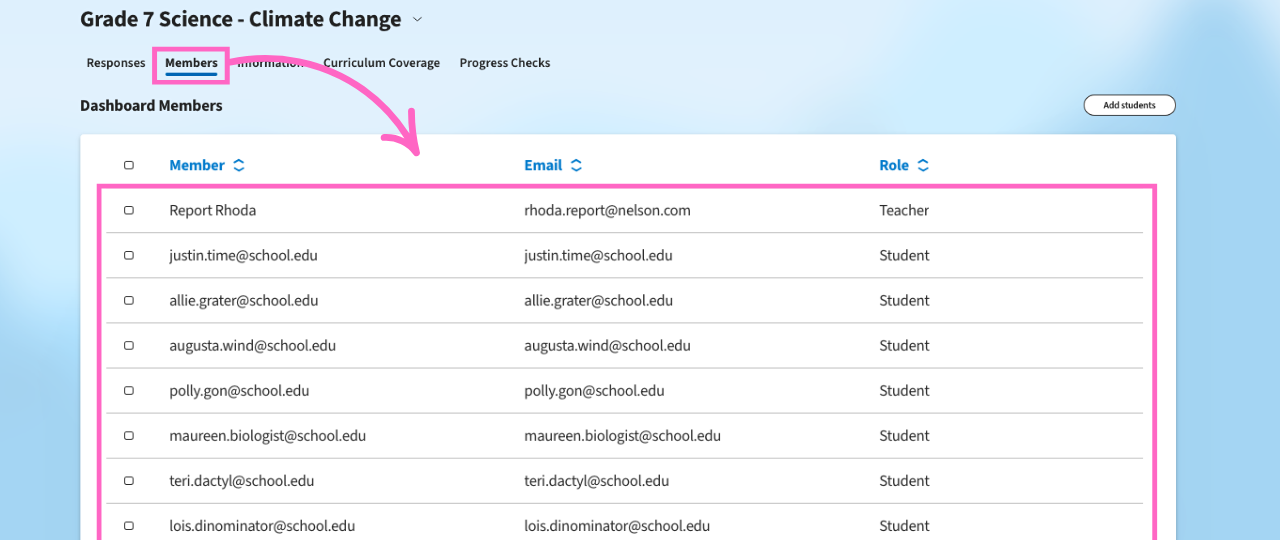The width and height of the screenshot is (1280, 540).
Task: Click allie.grater@school.edu in the Member column
Action: 244,300
